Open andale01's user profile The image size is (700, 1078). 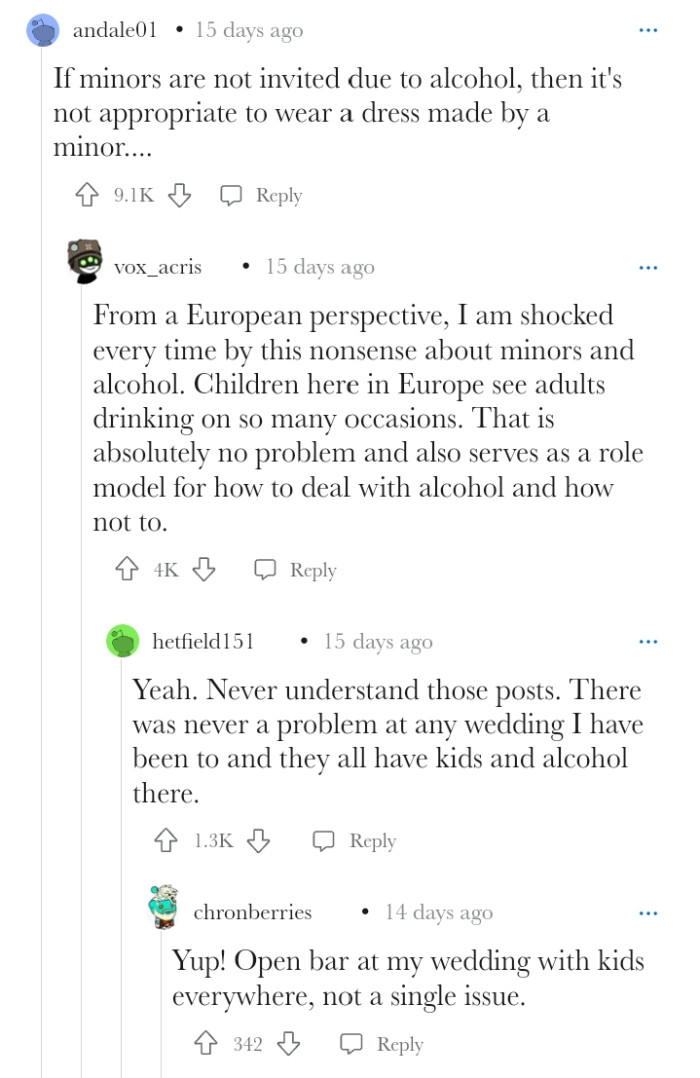[115, 31]
